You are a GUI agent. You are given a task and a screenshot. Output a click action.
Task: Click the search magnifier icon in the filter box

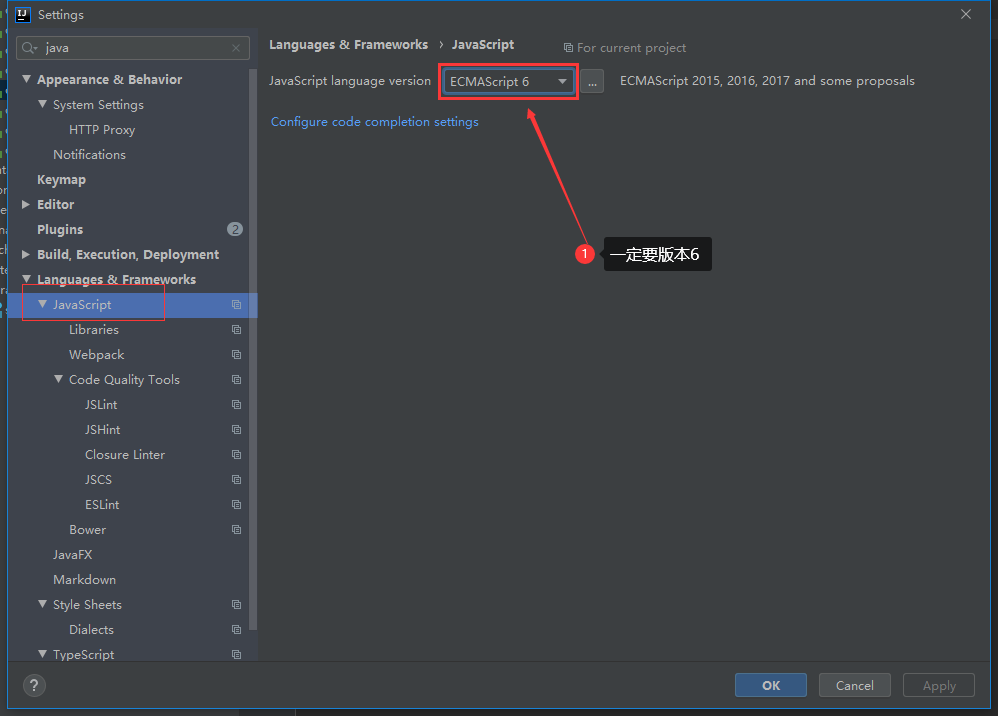point(29,48)
